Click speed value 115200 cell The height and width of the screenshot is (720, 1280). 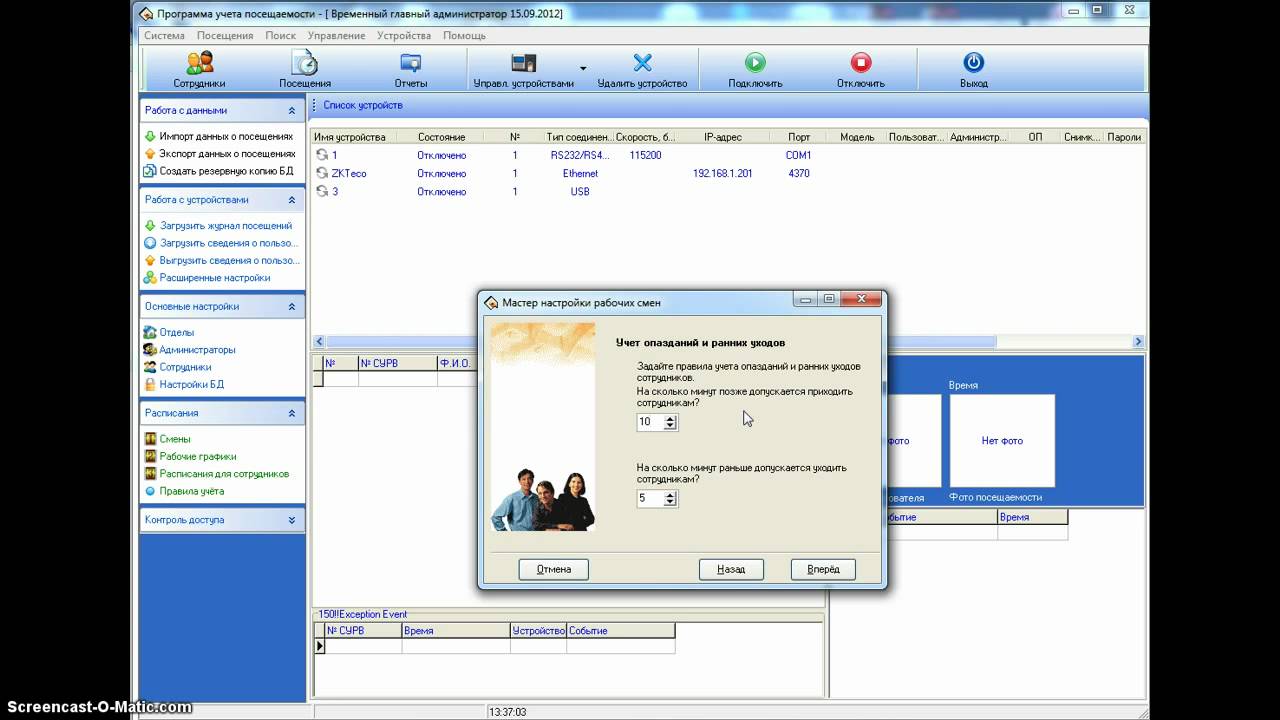coord(645,155)
